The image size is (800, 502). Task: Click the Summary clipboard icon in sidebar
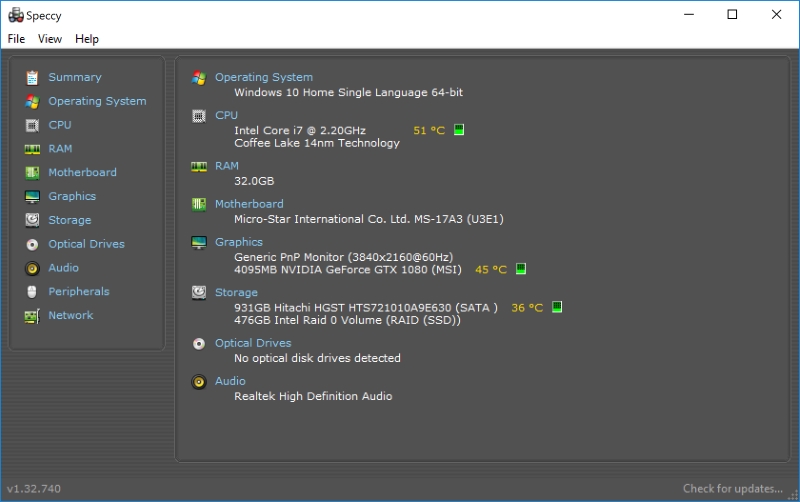pos(32,78)
